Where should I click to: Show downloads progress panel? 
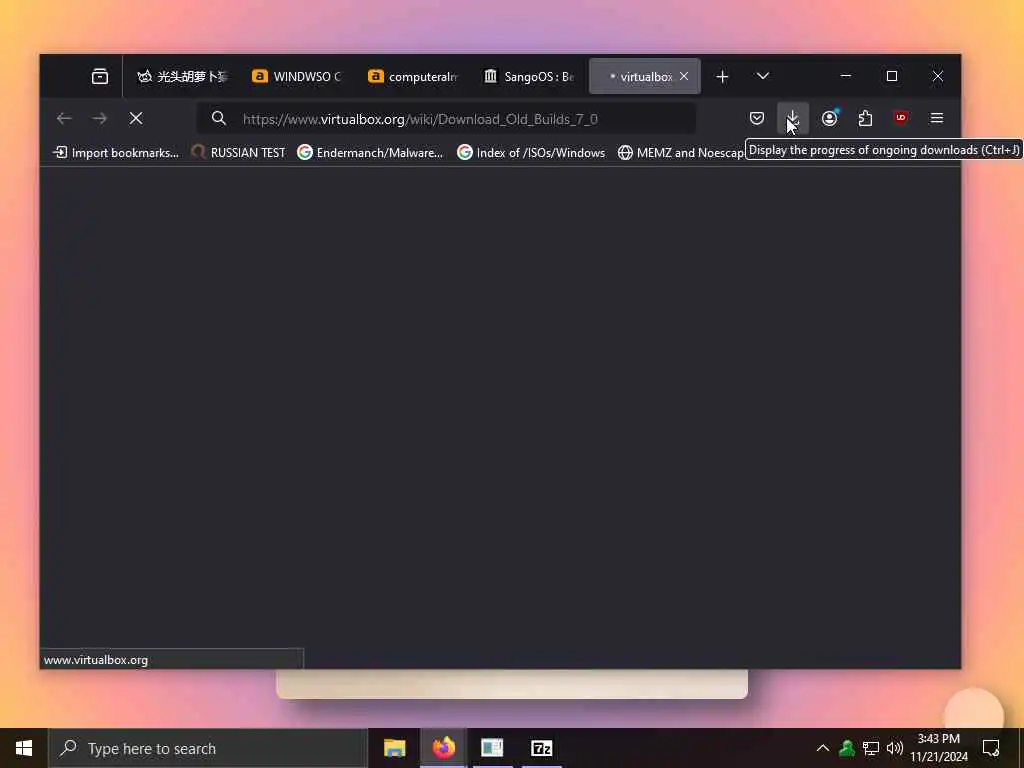pyautogui.click(x=793, y=118)
